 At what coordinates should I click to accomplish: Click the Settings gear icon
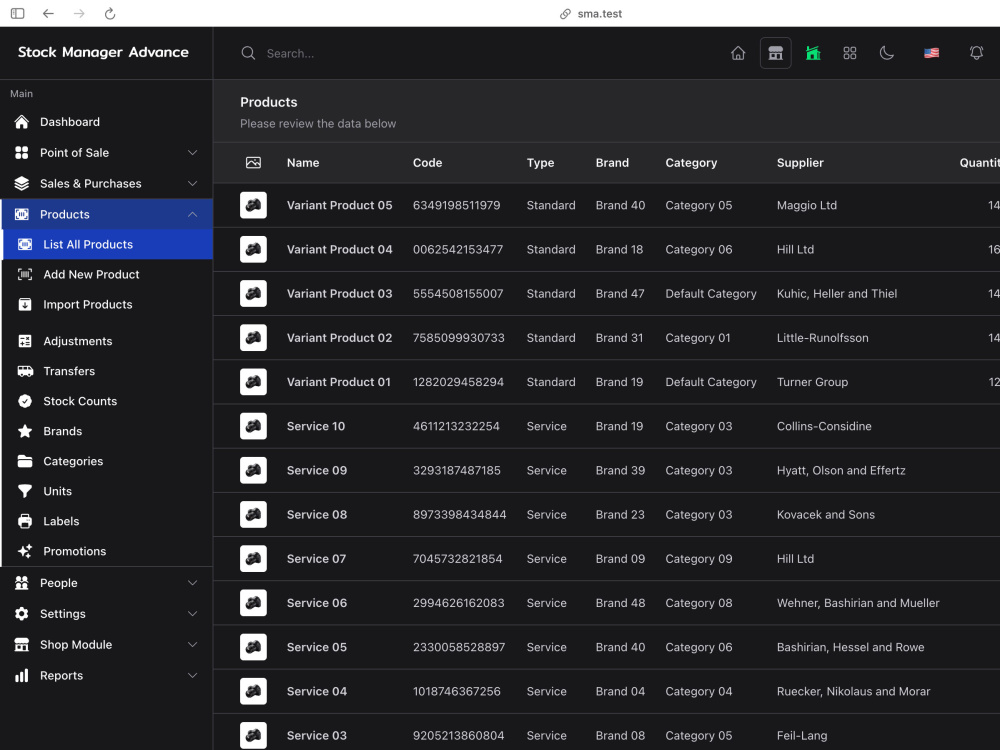(22, 614)
